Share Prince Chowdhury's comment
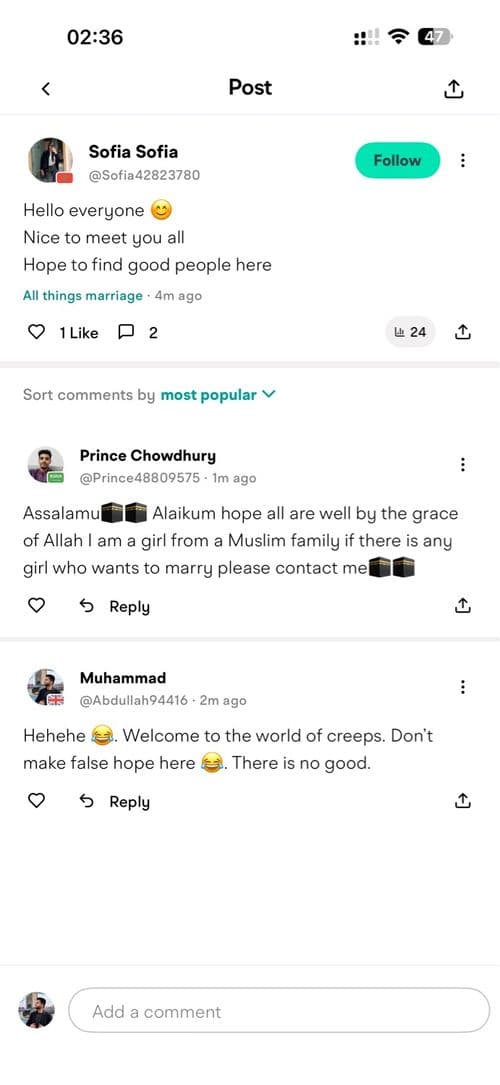Image resolution: width=500 pixels, height=1085 pixels. pyautogui.click(x=463, y=605)
